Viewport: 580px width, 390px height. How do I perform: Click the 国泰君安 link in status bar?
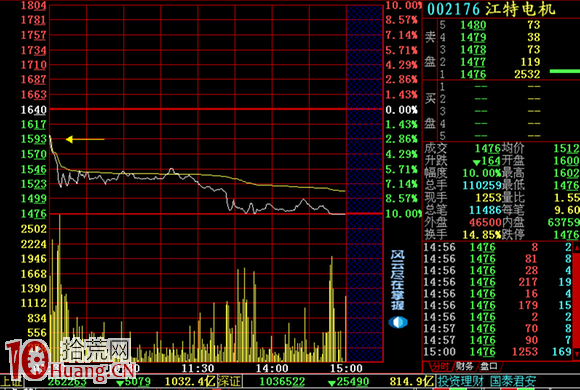(x=513, y=381)
